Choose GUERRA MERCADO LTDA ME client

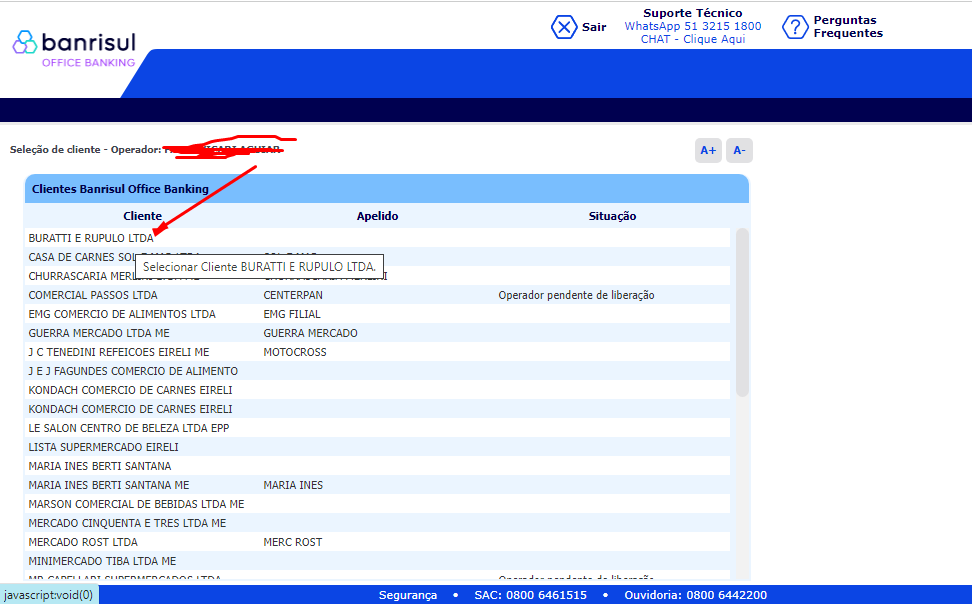click(x=99, y=334)
